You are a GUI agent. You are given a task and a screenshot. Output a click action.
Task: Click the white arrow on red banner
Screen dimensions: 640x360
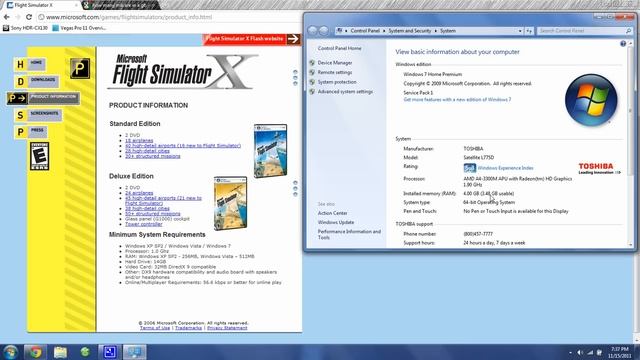(x=293, y=39)
